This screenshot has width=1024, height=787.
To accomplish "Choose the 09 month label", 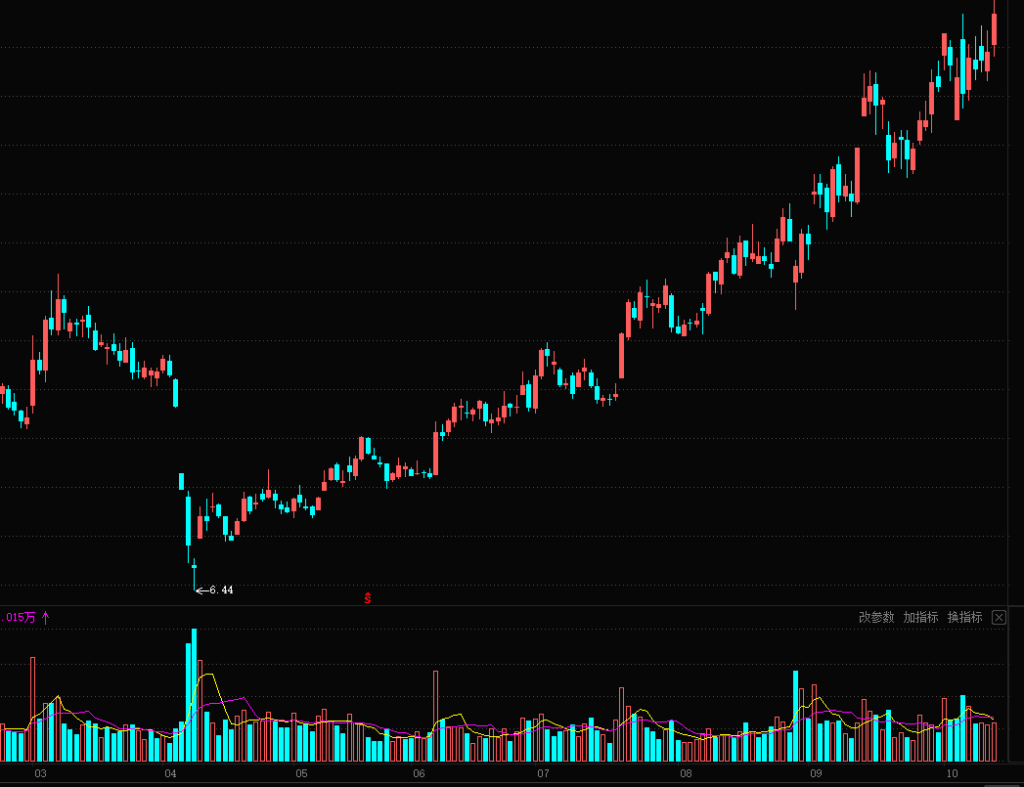I will coord(816,774).
